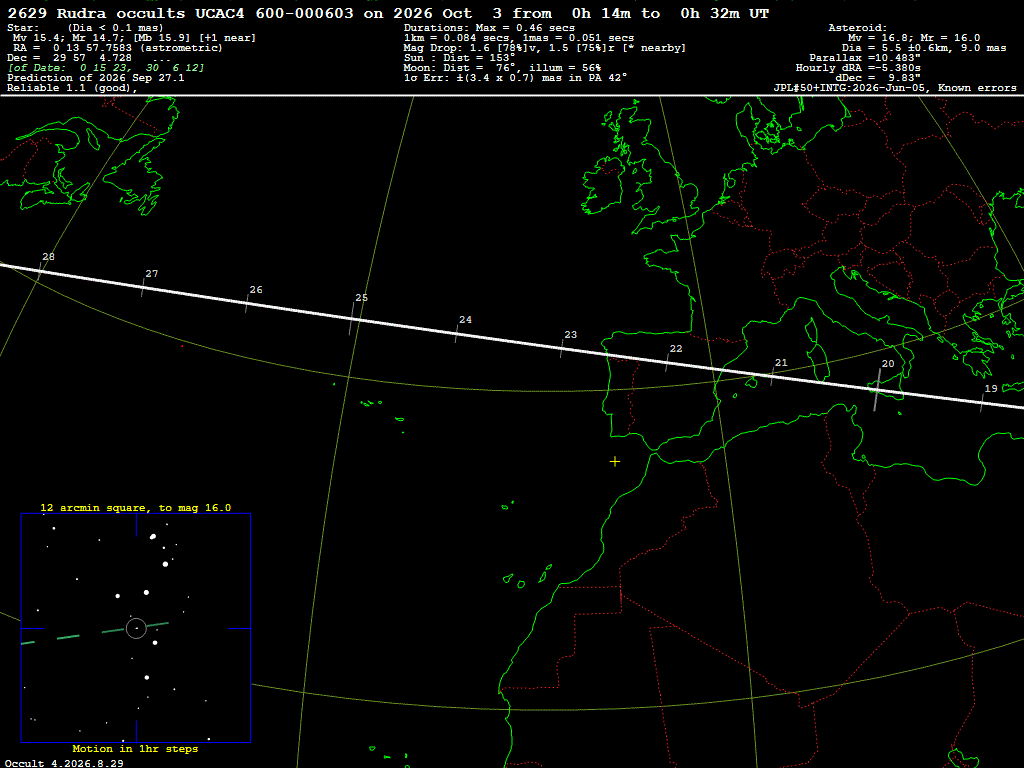Image resolution: width=1024 pixels, height=768 pixels.
Task: Click the asteroid motion dashed track
Action: click(x=95, y=633)
